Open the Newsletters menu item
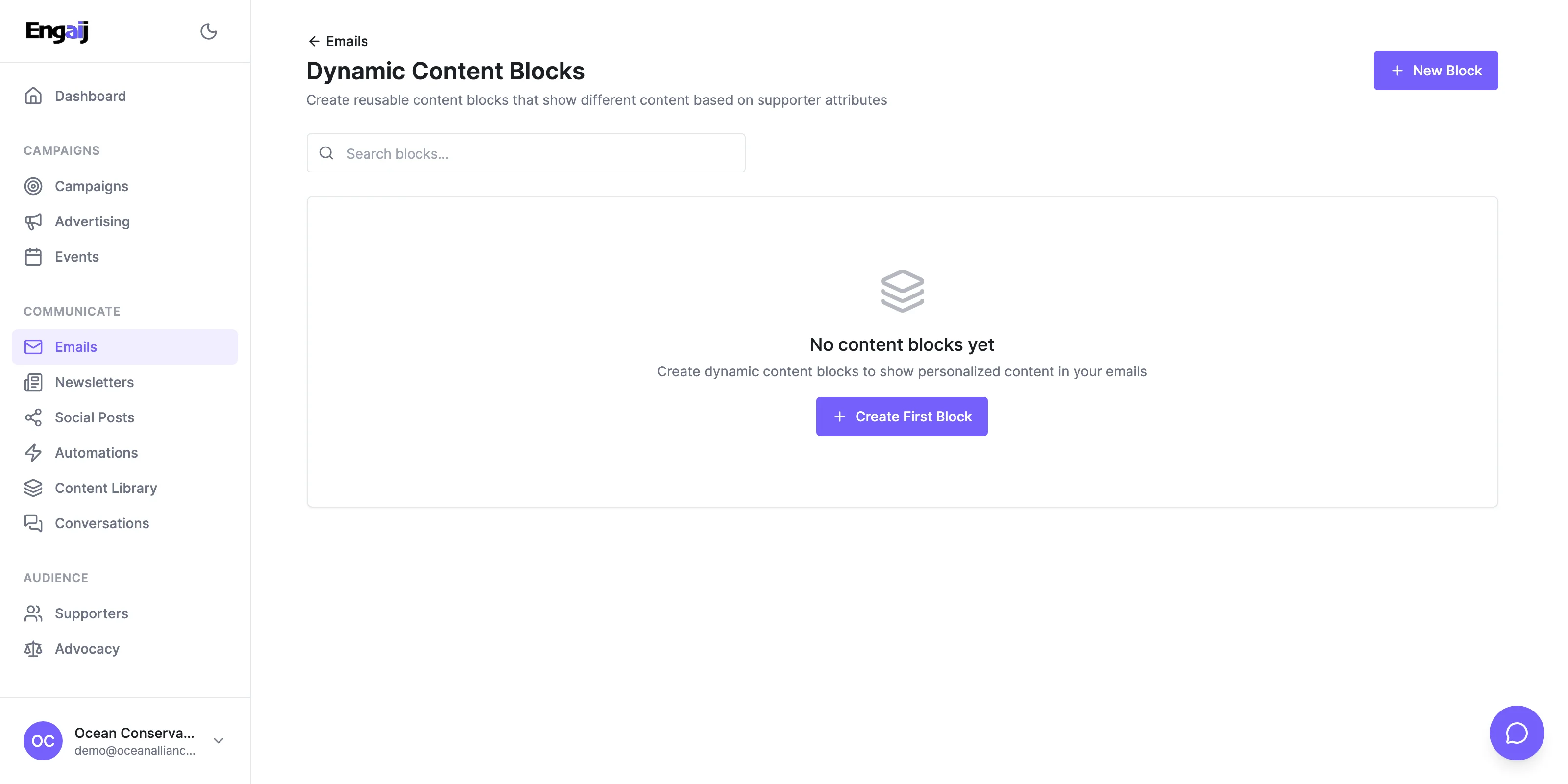 pyautogui.click(x=95, y=382)
